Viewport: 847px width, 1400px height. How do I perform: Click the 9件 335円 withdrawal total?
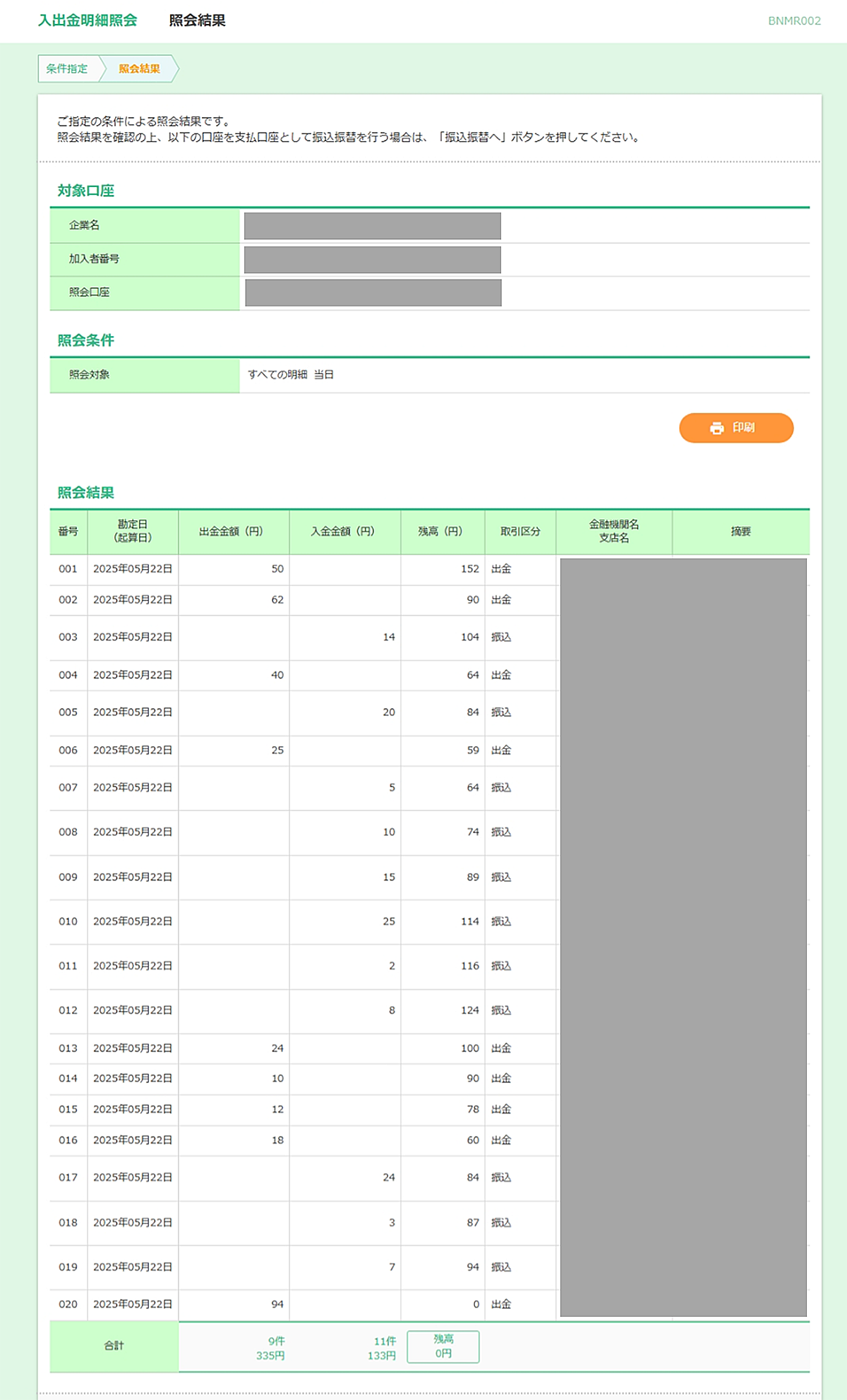270,1348
